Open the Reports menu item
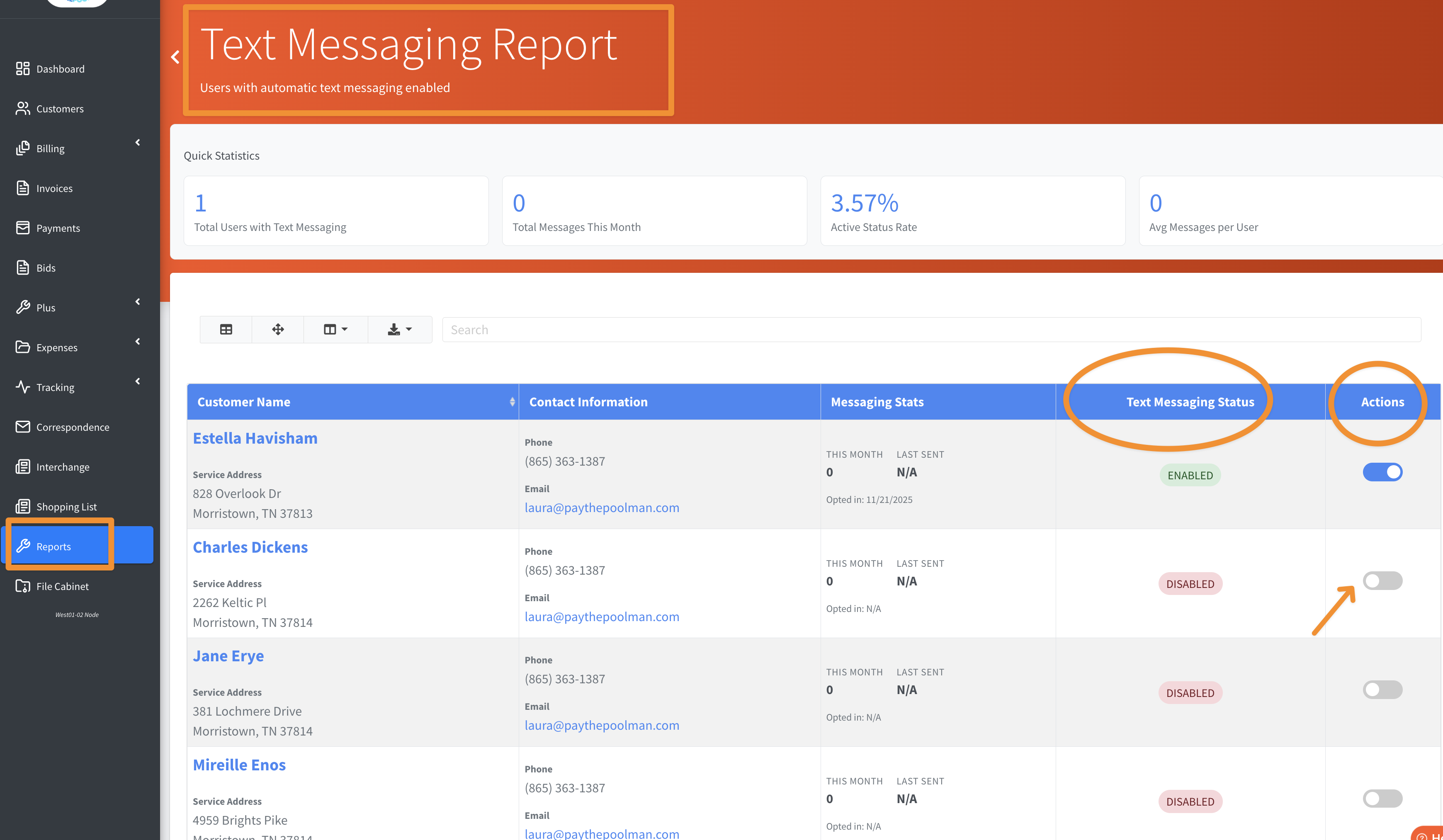This screenshot has width=1443, height=840. click(x=54, y=546)
